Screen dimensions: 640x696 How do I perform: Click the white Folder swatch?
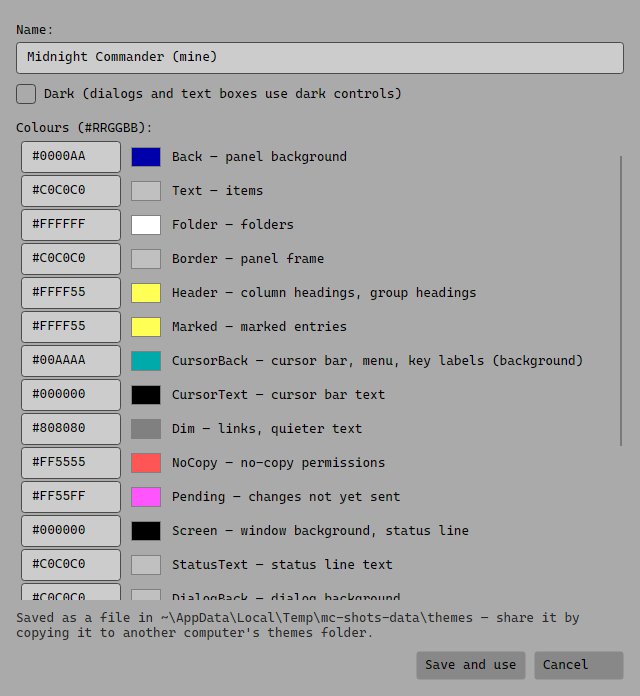[x=146, y=225]
